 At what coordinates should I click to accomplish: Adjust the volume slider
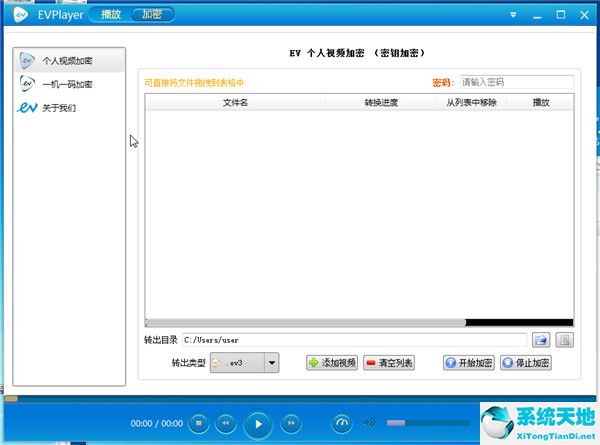[428, 423]
